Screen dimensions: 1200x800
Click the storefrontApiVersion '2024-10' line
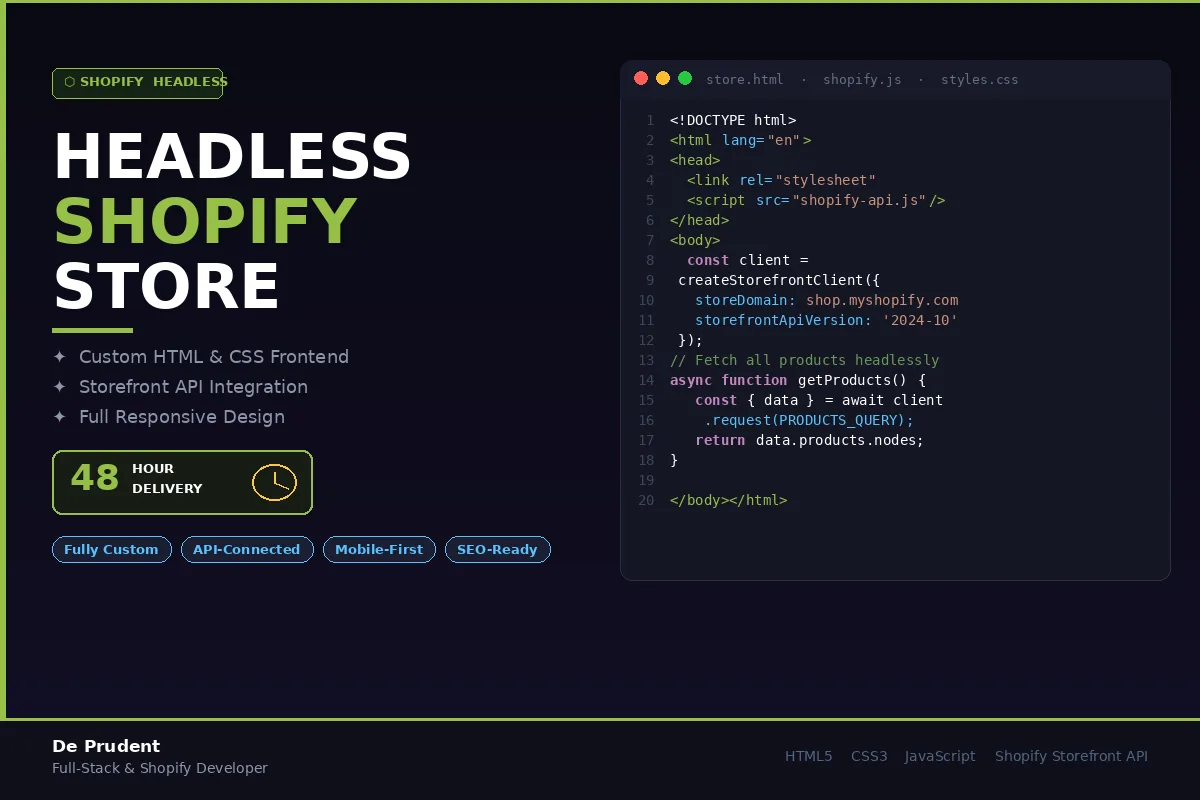click(x=827, y=320)
